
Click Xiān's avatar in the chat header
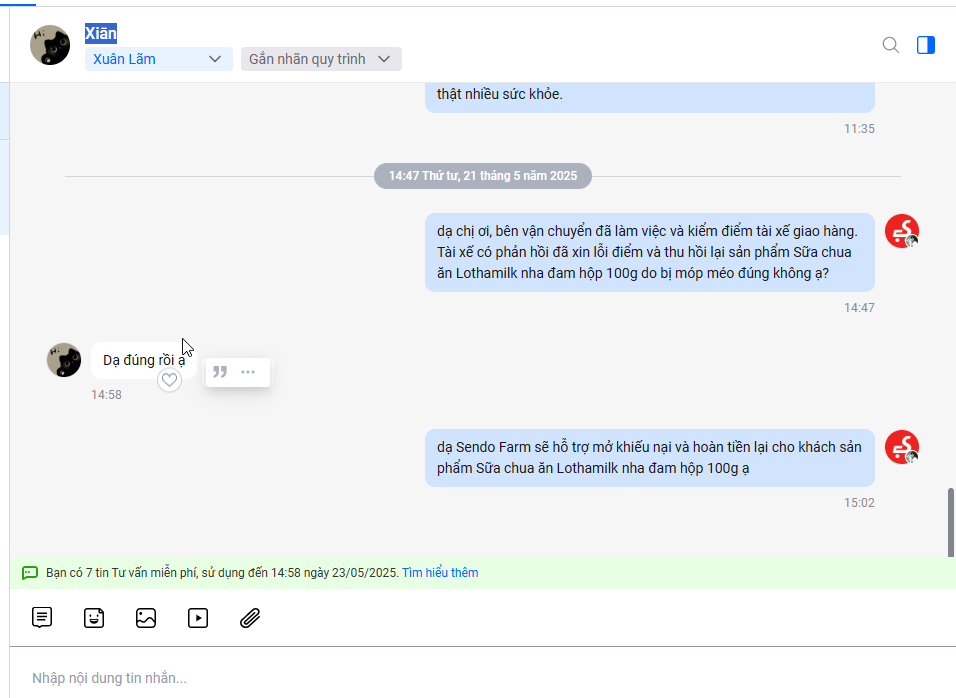(50, 45)
